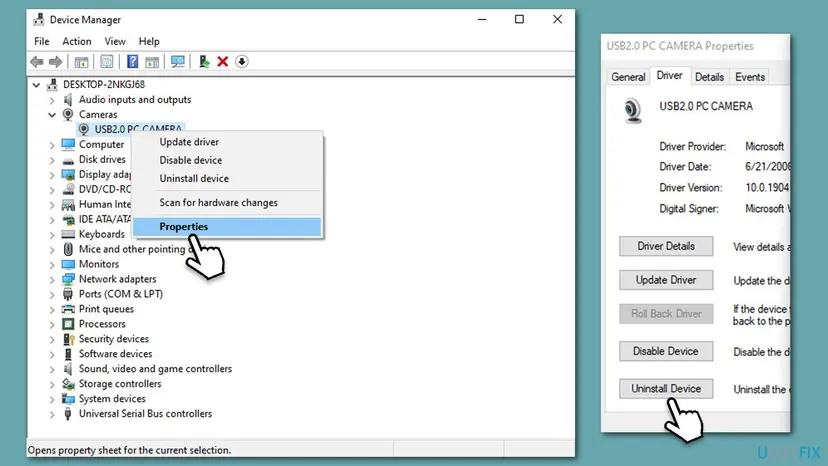
Task: Click the Keyboards category icon
Action: pos(68,234)
